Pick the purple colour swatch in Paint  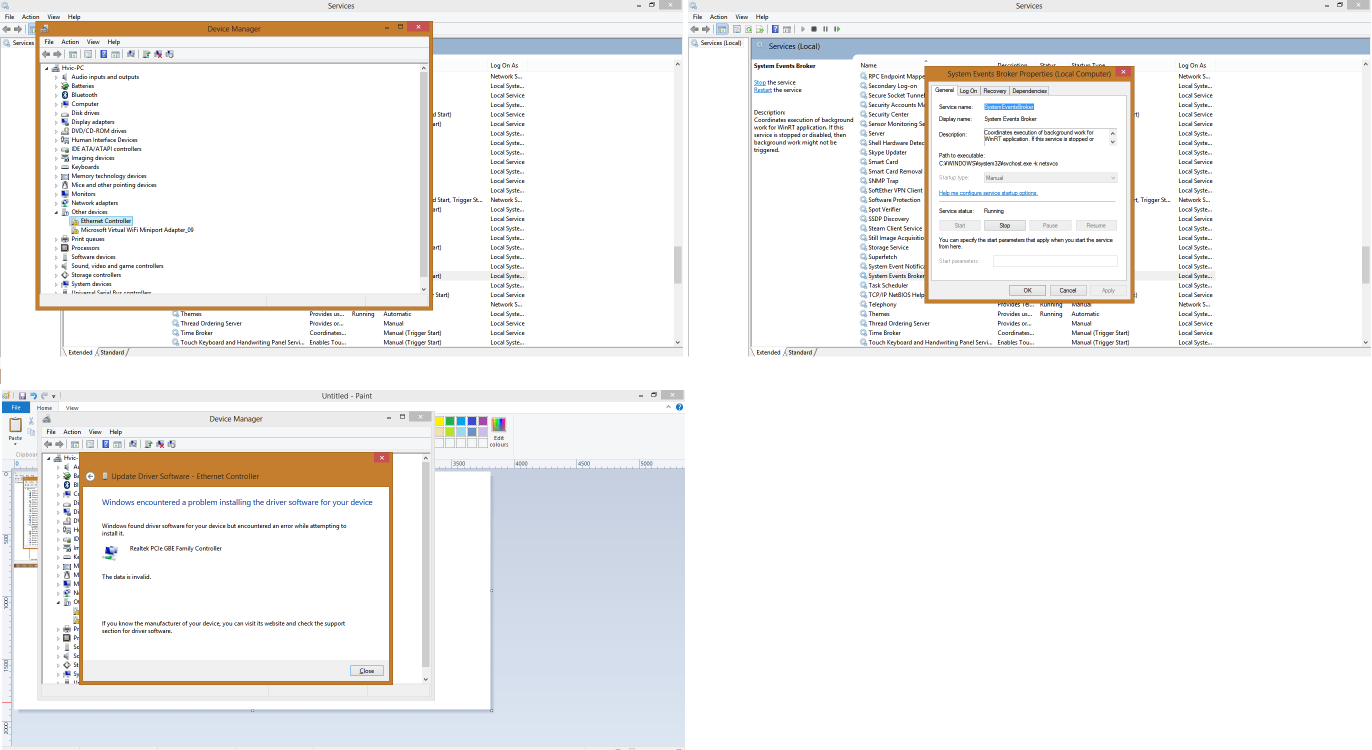click(483, 421)
